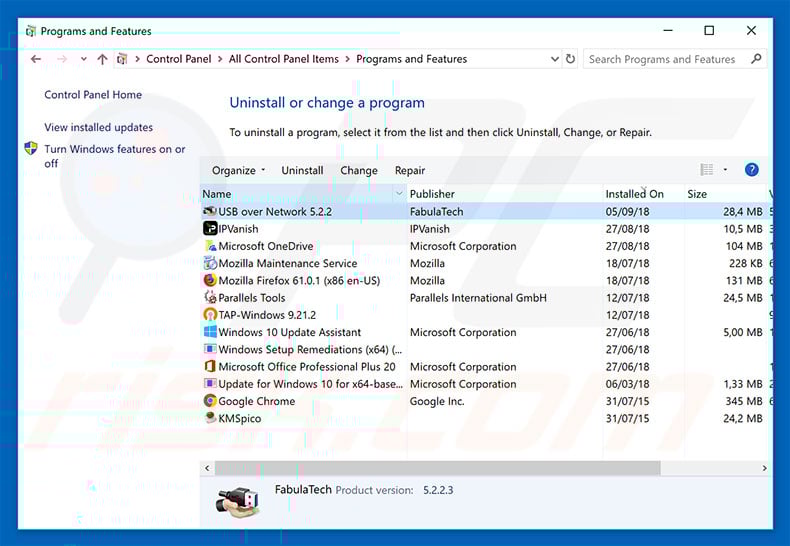Select Mozilla Firefox 61.0.1 (x86 en-US) name
790x546 pixels.
click(x=299, y=281)
